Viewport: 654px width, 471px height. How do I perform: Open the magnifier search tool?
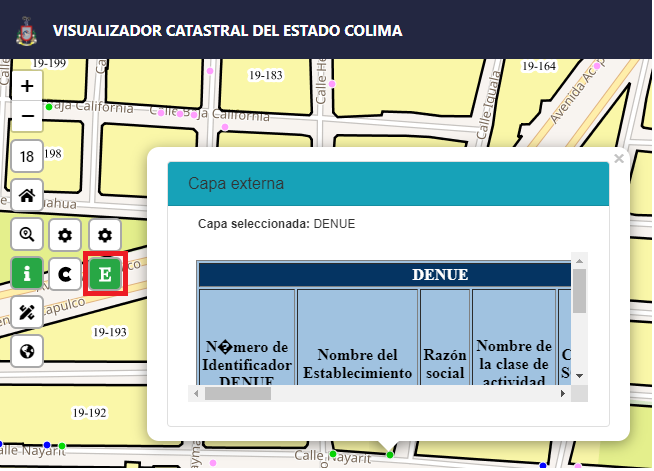coord(27,235)
